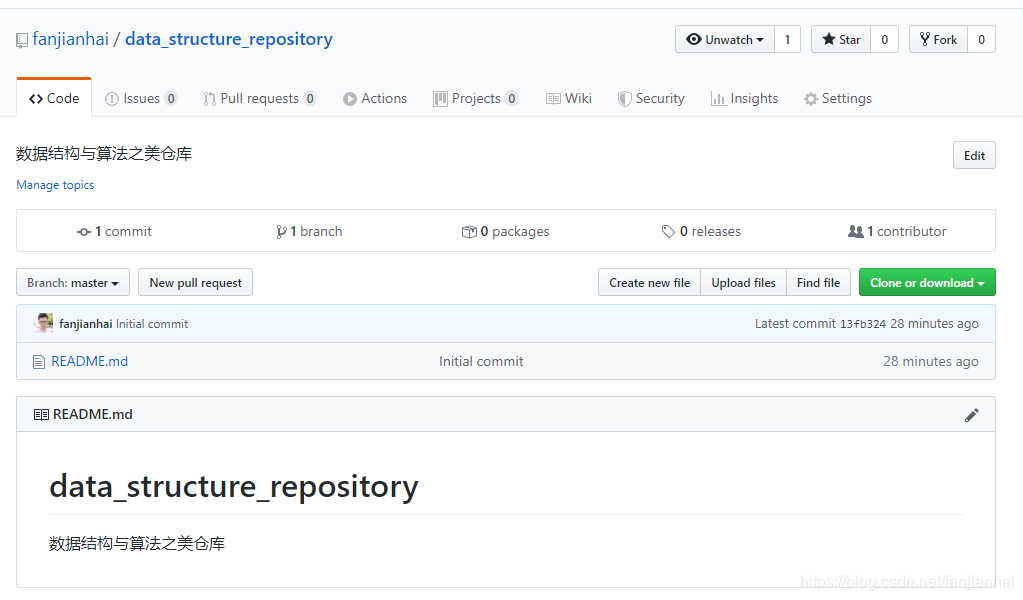Click the README.md panel book icon
Screen dimensions: 1023x600
pyautogui.click(x=41, y=415)
